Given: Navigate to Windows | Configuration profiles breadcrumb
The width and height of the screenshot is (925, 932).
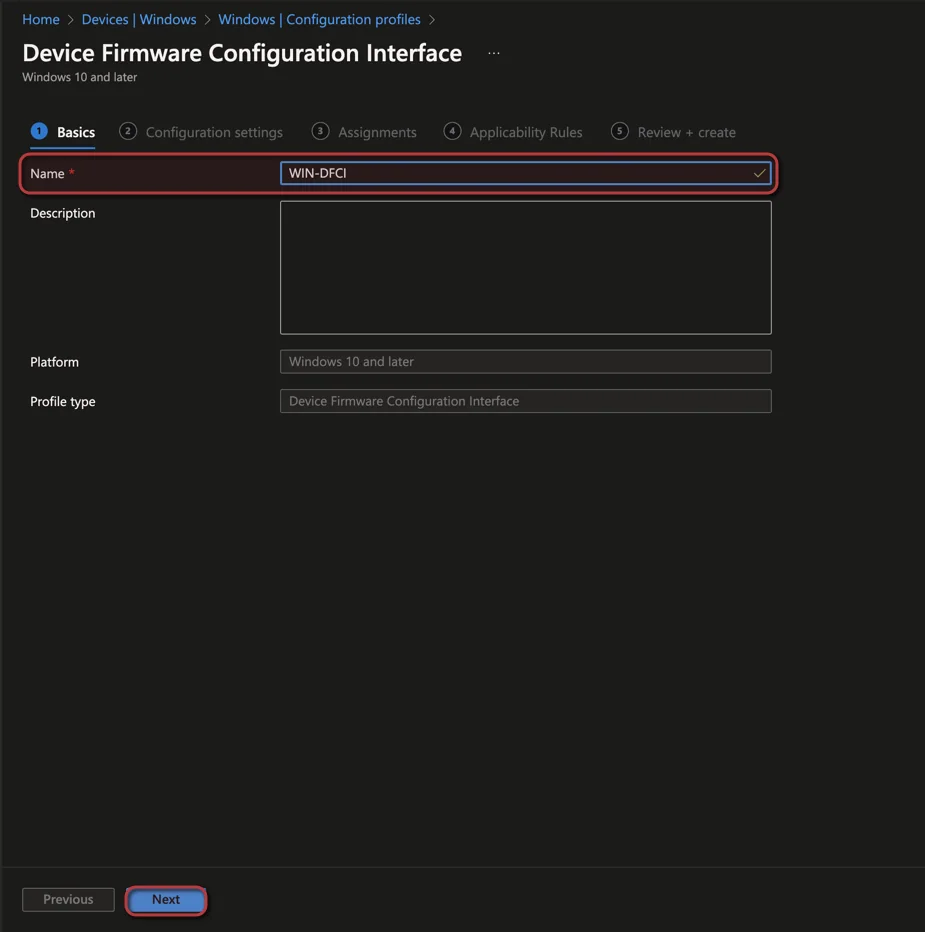Looking at the screenshot, I should 319,20.
